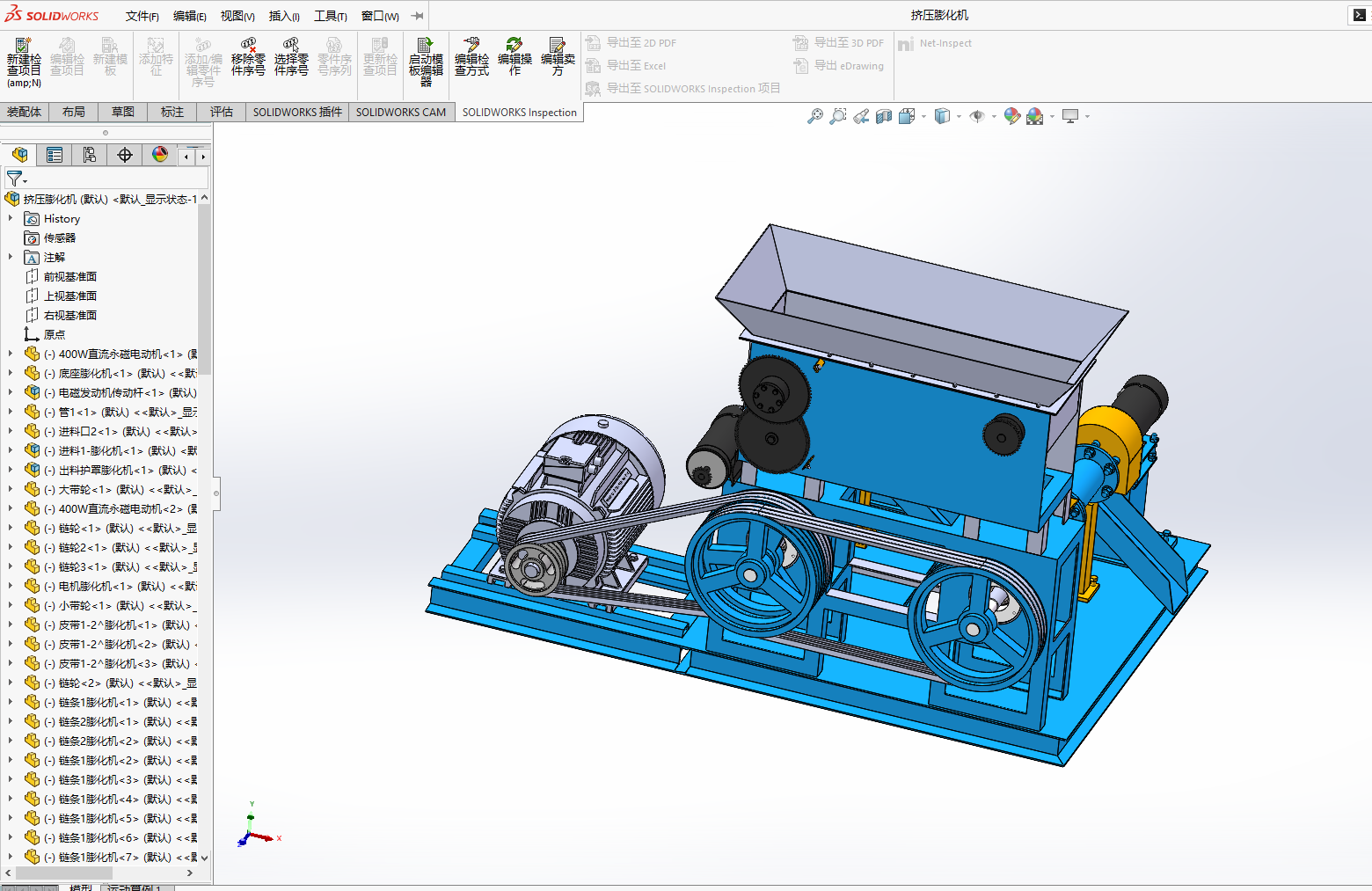The width and height of the screenshot is (1372, 891).
Task: Open FeatureManager design tree tab
Action: coord(19,155)
